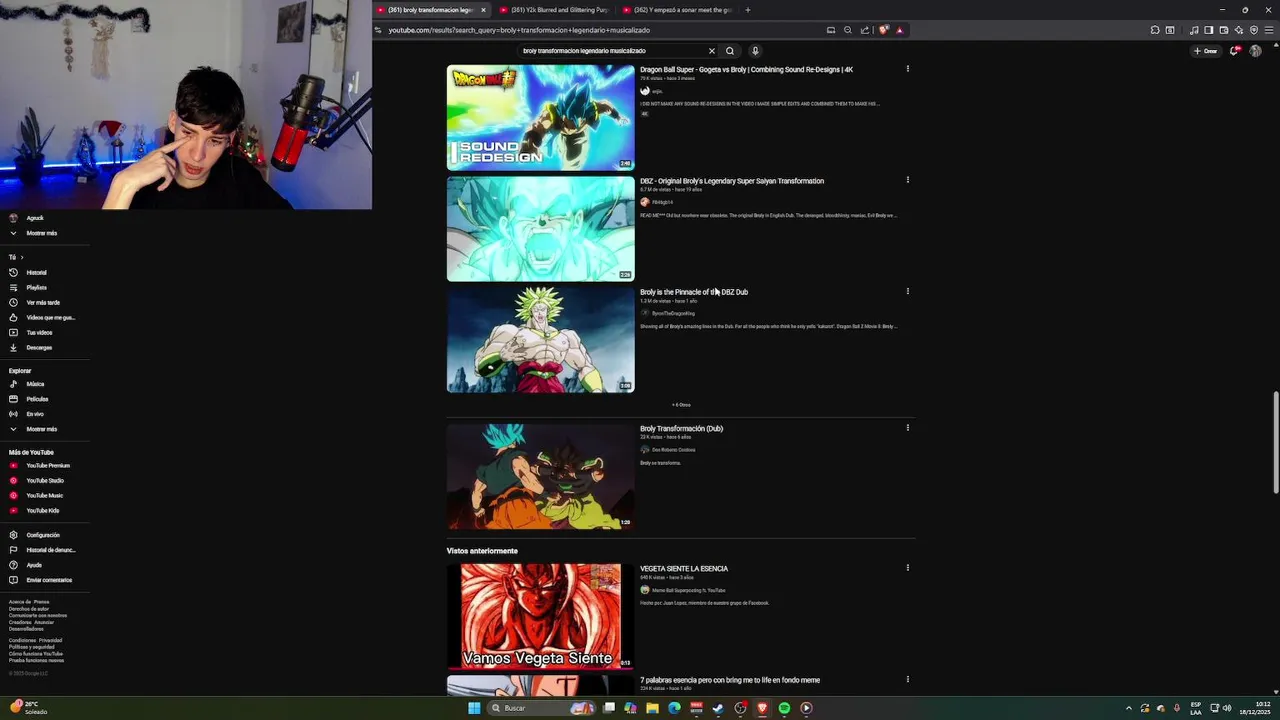
Task: Click taskbar Buscar search box
Action: coord(541,708)
